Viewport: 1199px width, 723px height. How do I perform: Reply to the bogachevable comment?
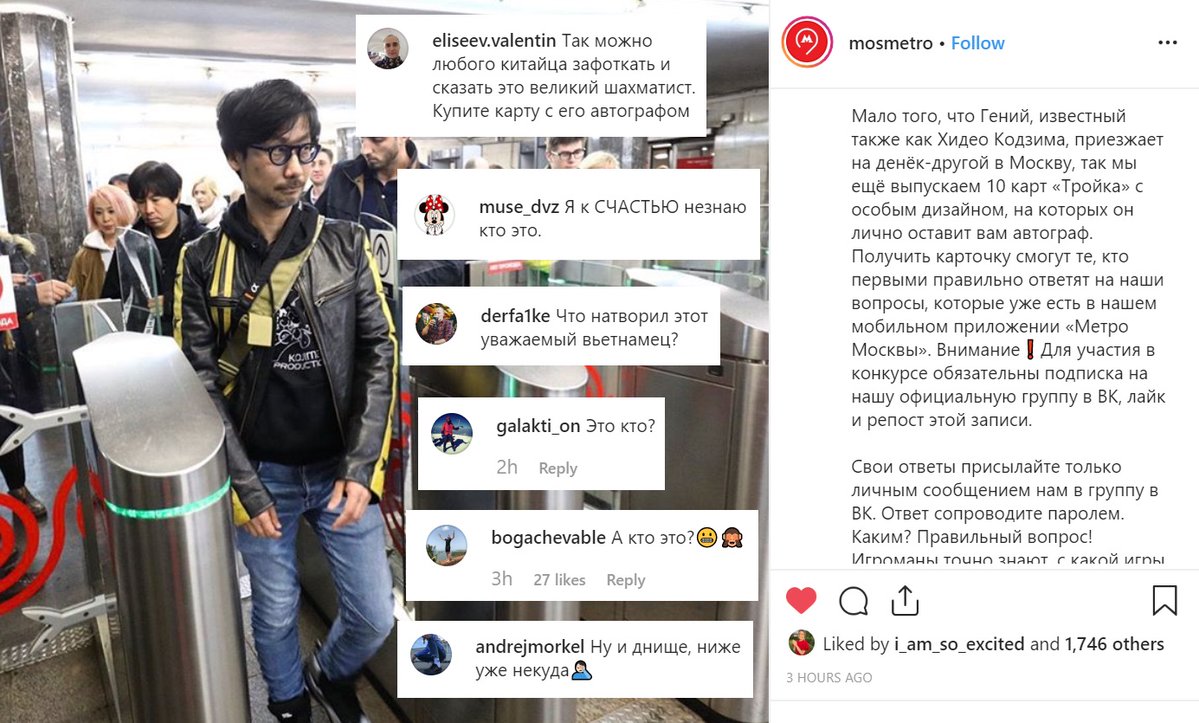625,580
